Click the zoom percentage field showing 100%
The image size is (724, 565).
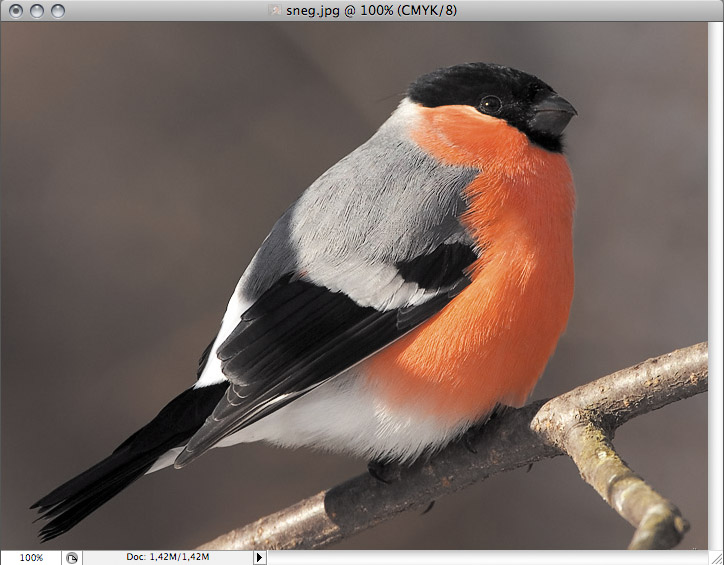pyautogui.click(x=31, y=558)
